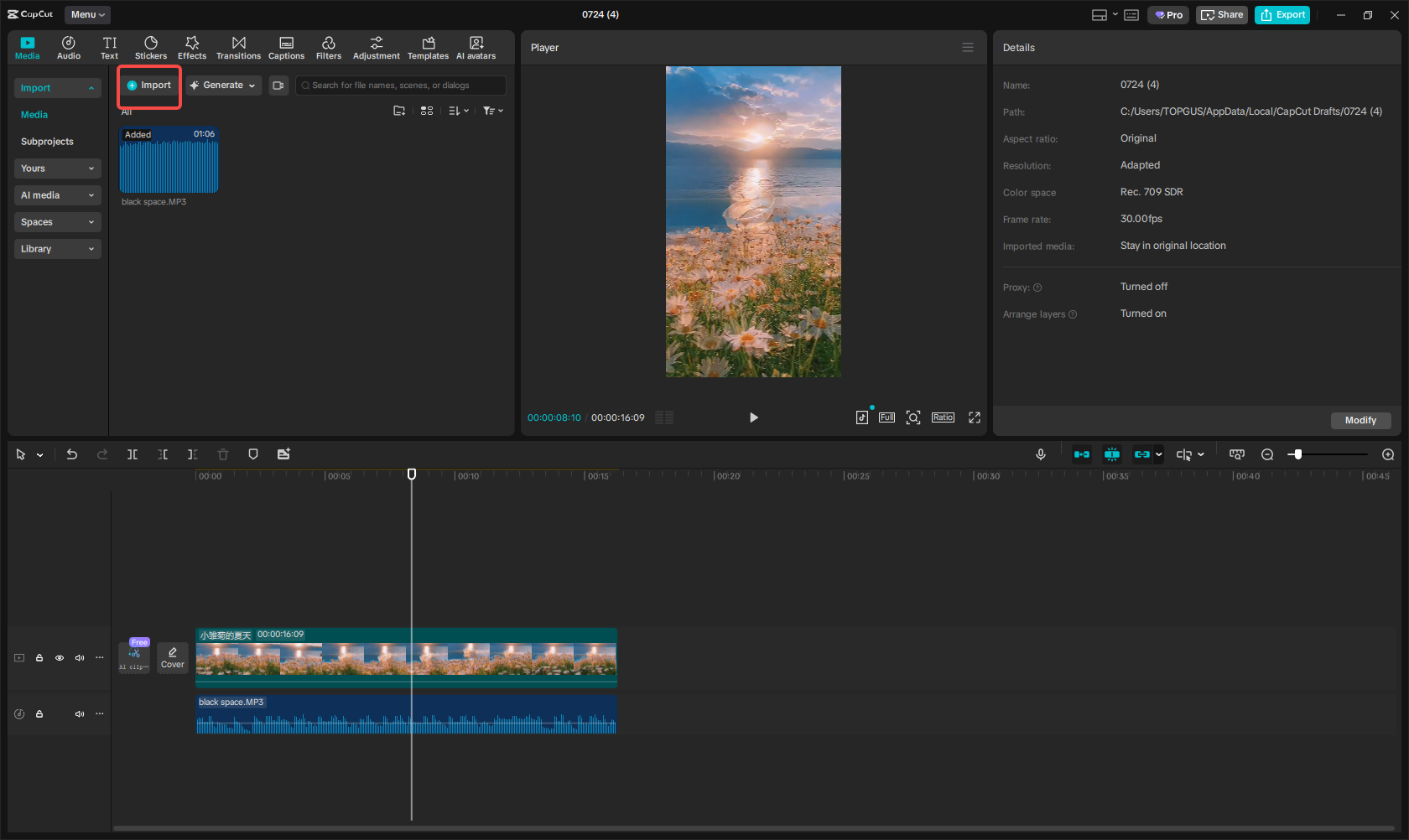Lock the main video track
Image resolution: width=1409 pixels, height=840 pixels.
tap(39, 658)
